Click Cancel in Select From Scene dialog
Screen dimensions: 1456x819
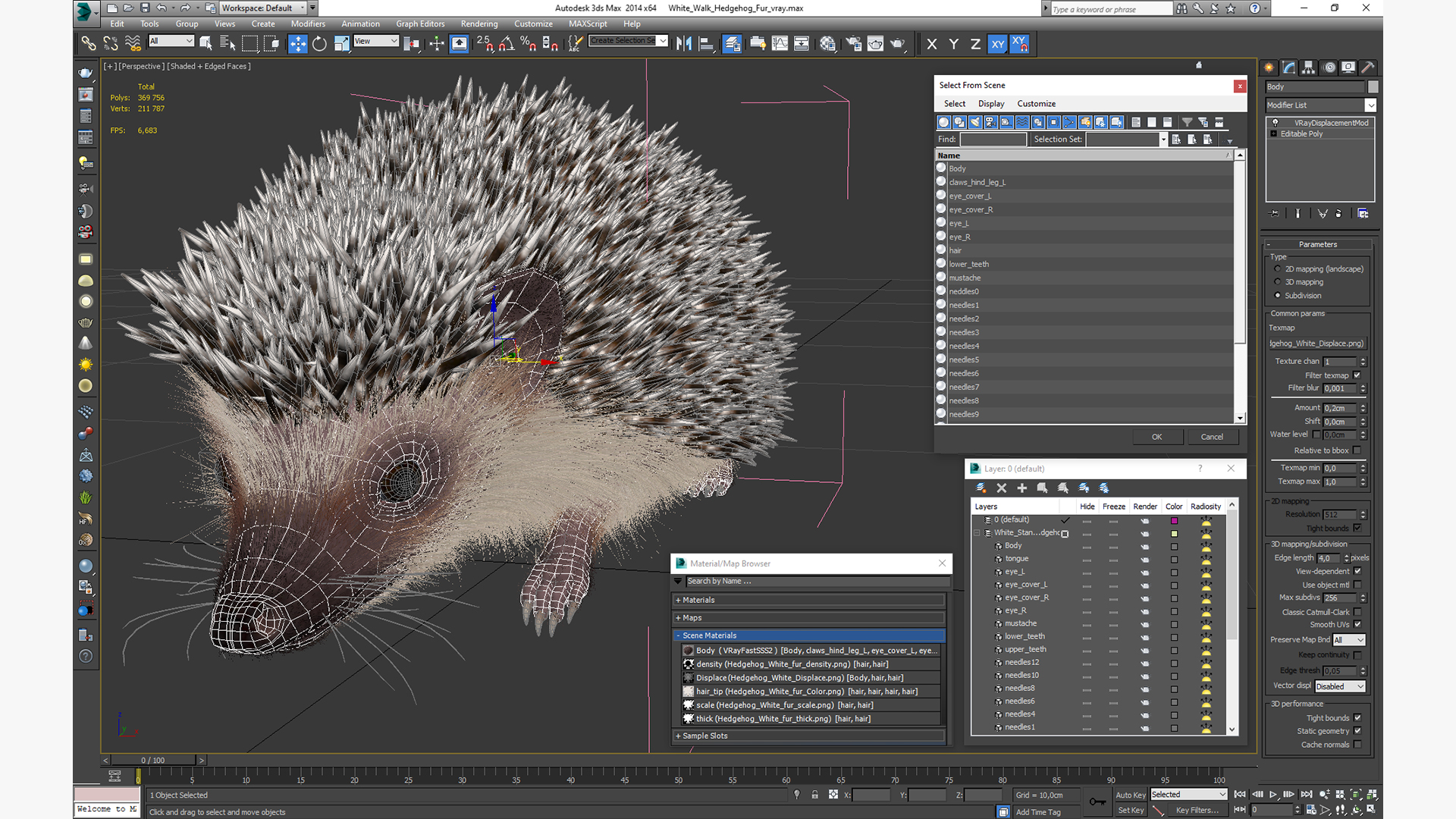point(1212,437)
